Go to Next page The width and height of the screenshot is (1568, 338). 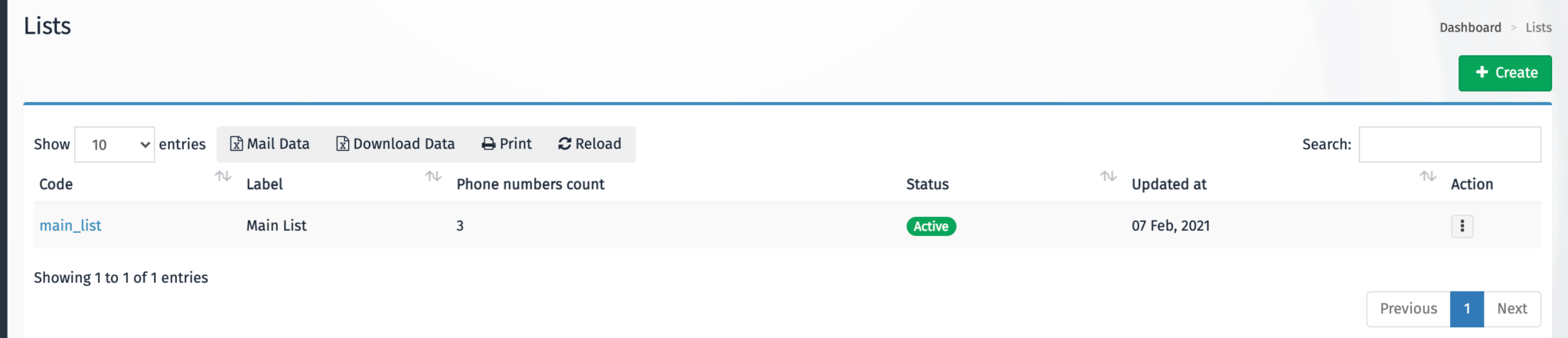coord(1512,309)
